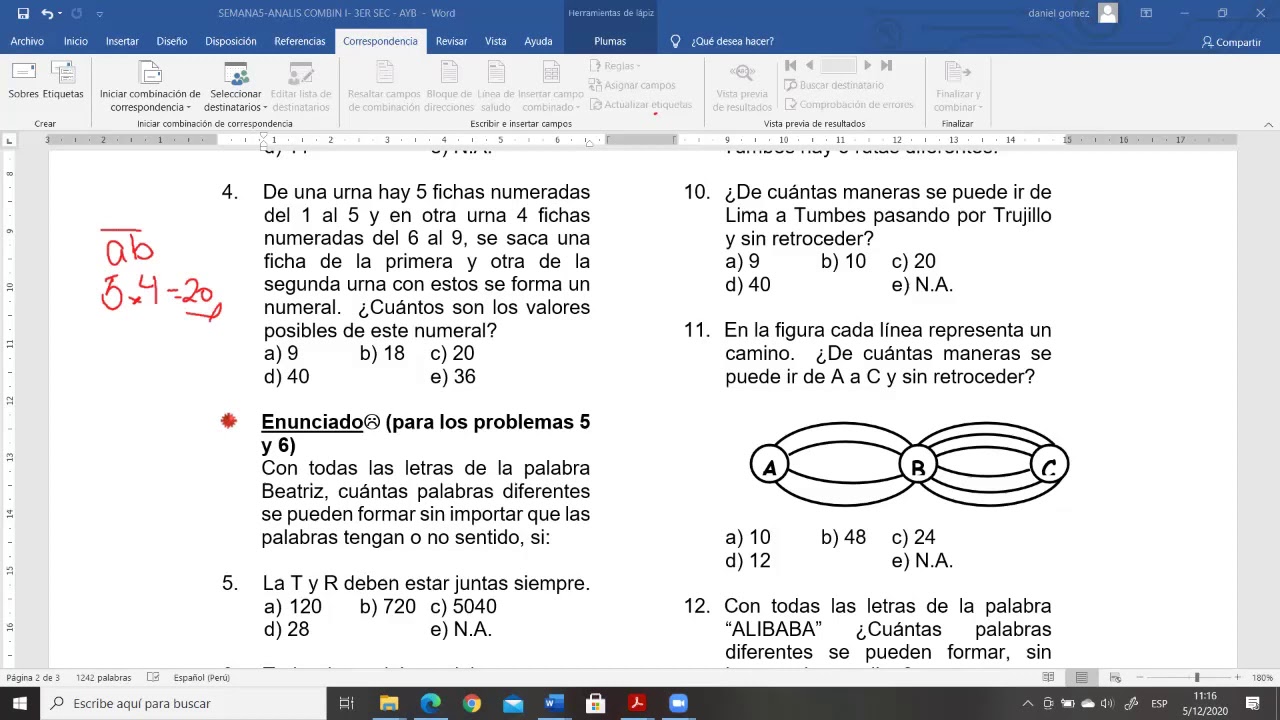
Task: Click the daniel gomez account avatar
Action: click(x=1107, y=13)
